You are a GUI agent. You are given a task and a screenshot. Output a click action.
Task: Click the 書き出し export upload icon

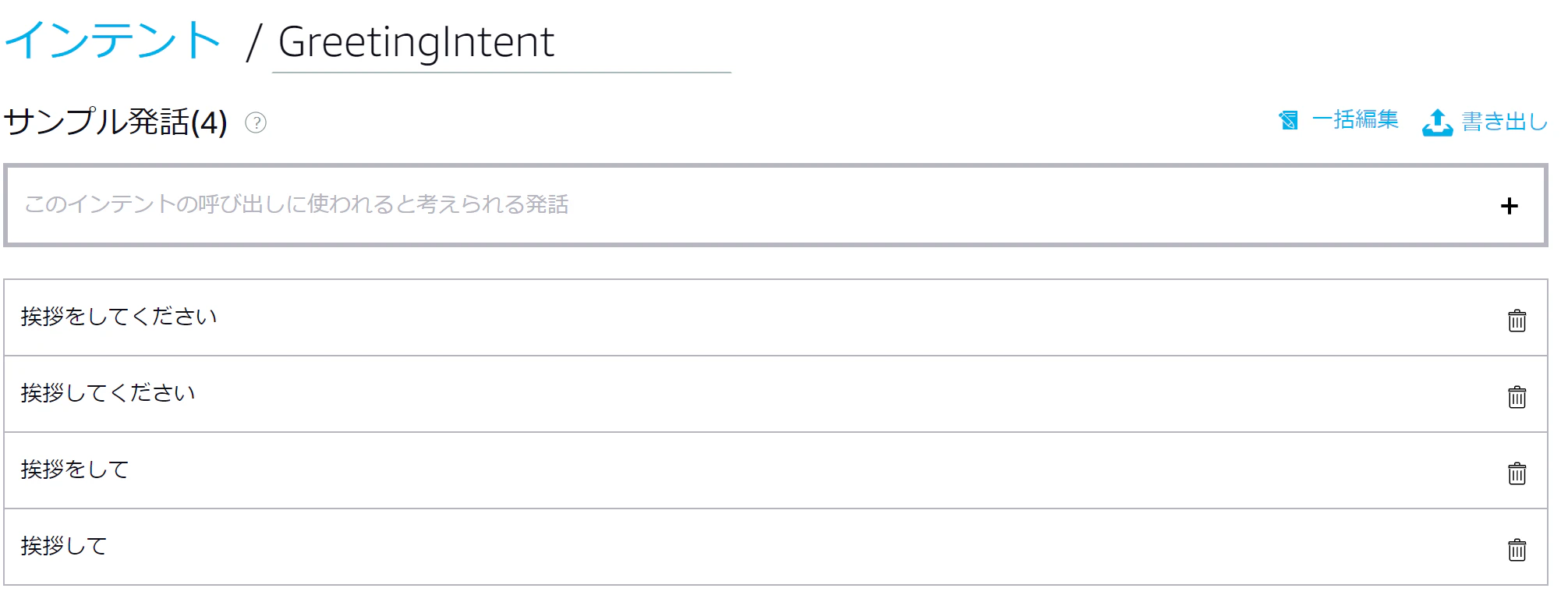1437,122
